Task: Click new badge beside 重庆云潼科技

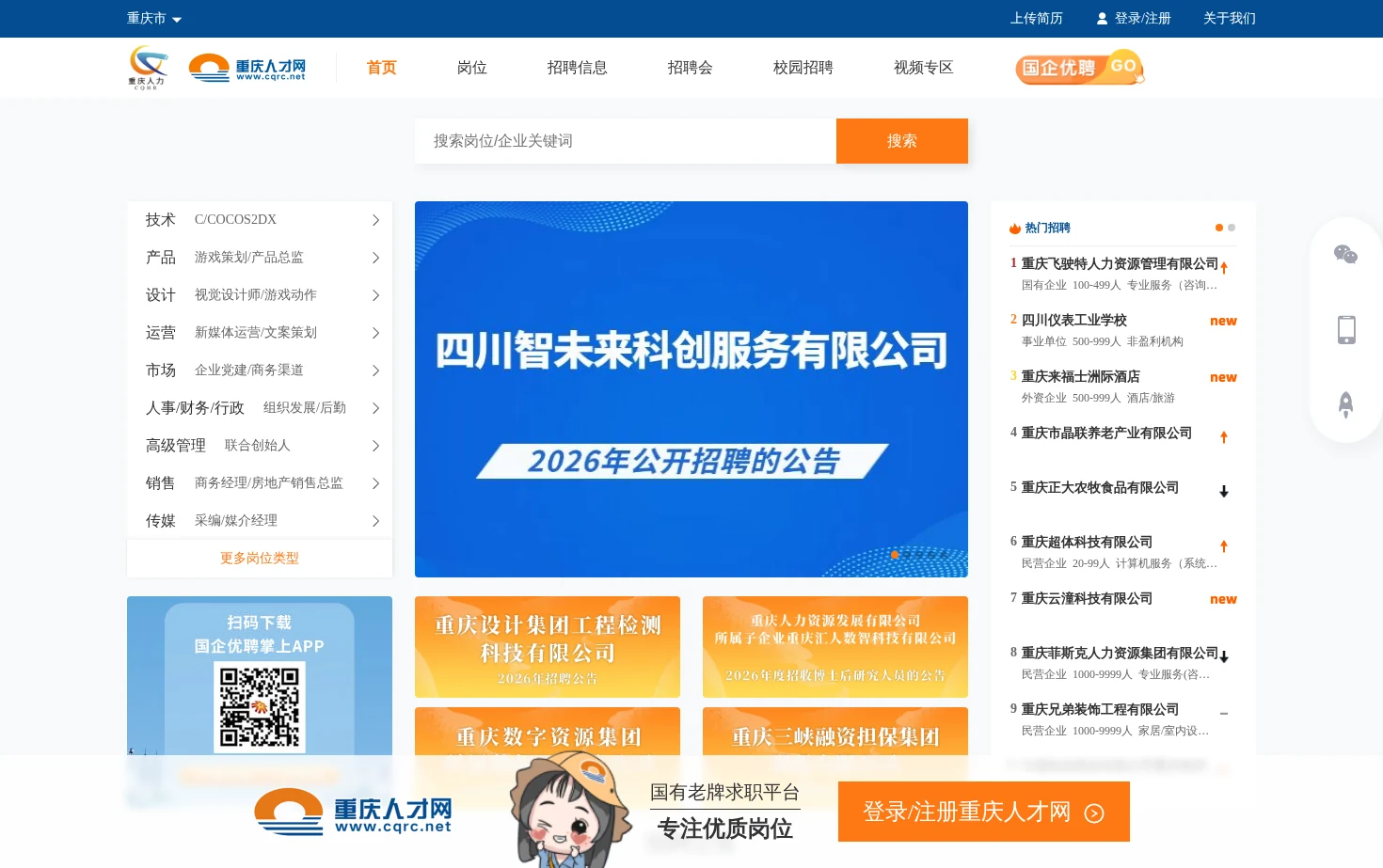Action: tap(1223, 600)
